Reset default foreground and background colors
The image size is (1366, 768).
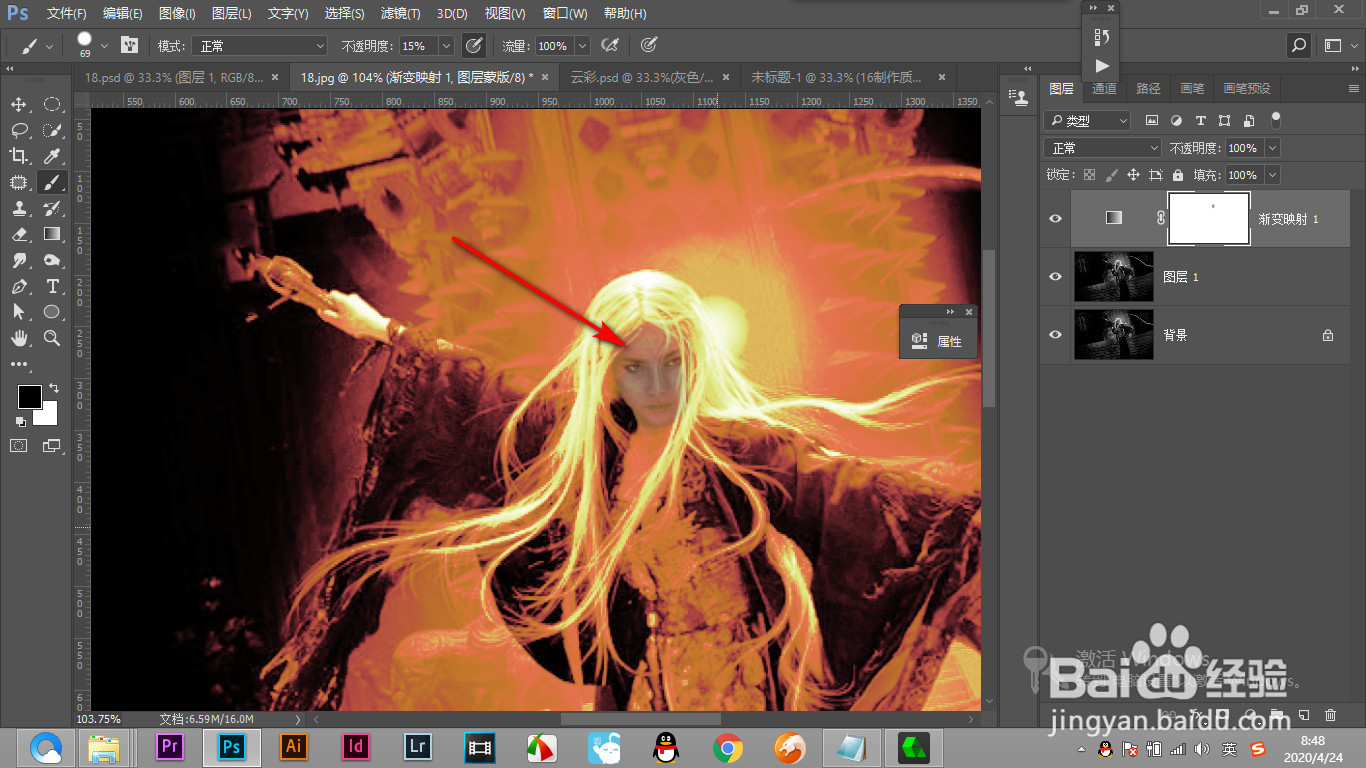tap(21, 421)
